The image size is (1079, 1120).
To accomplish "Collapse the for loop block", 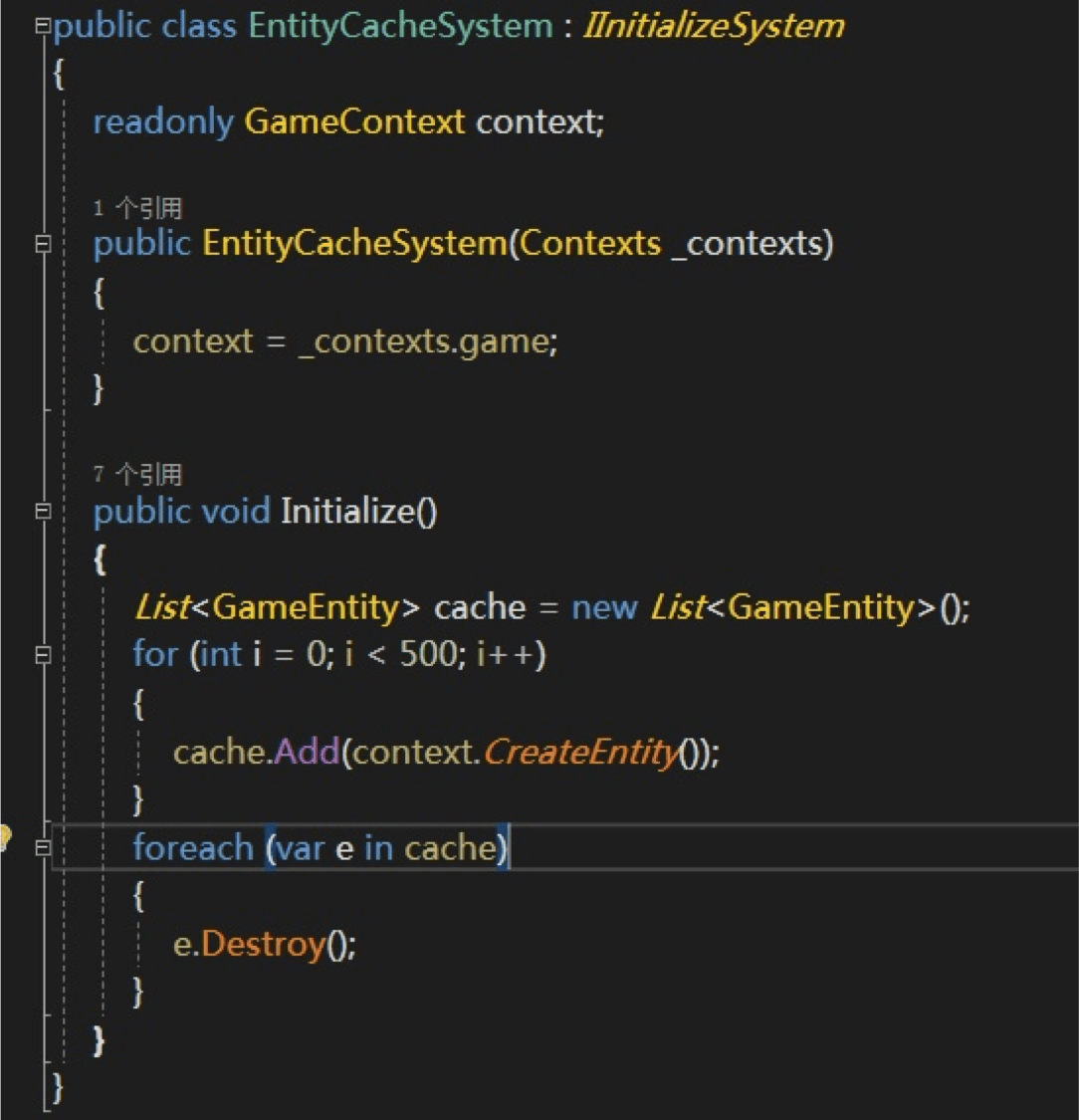I will [x=43, y=655].
